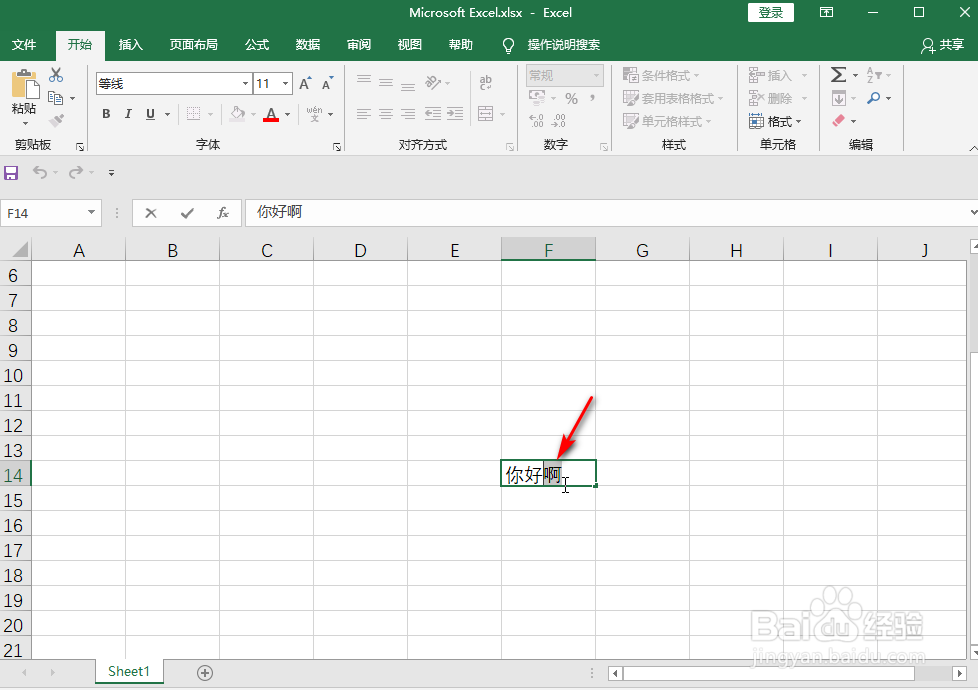The image size is (978, 690).
Task: Open the 视图 ribbon tab
Action: pyautogui.click(x=409, y=45)
